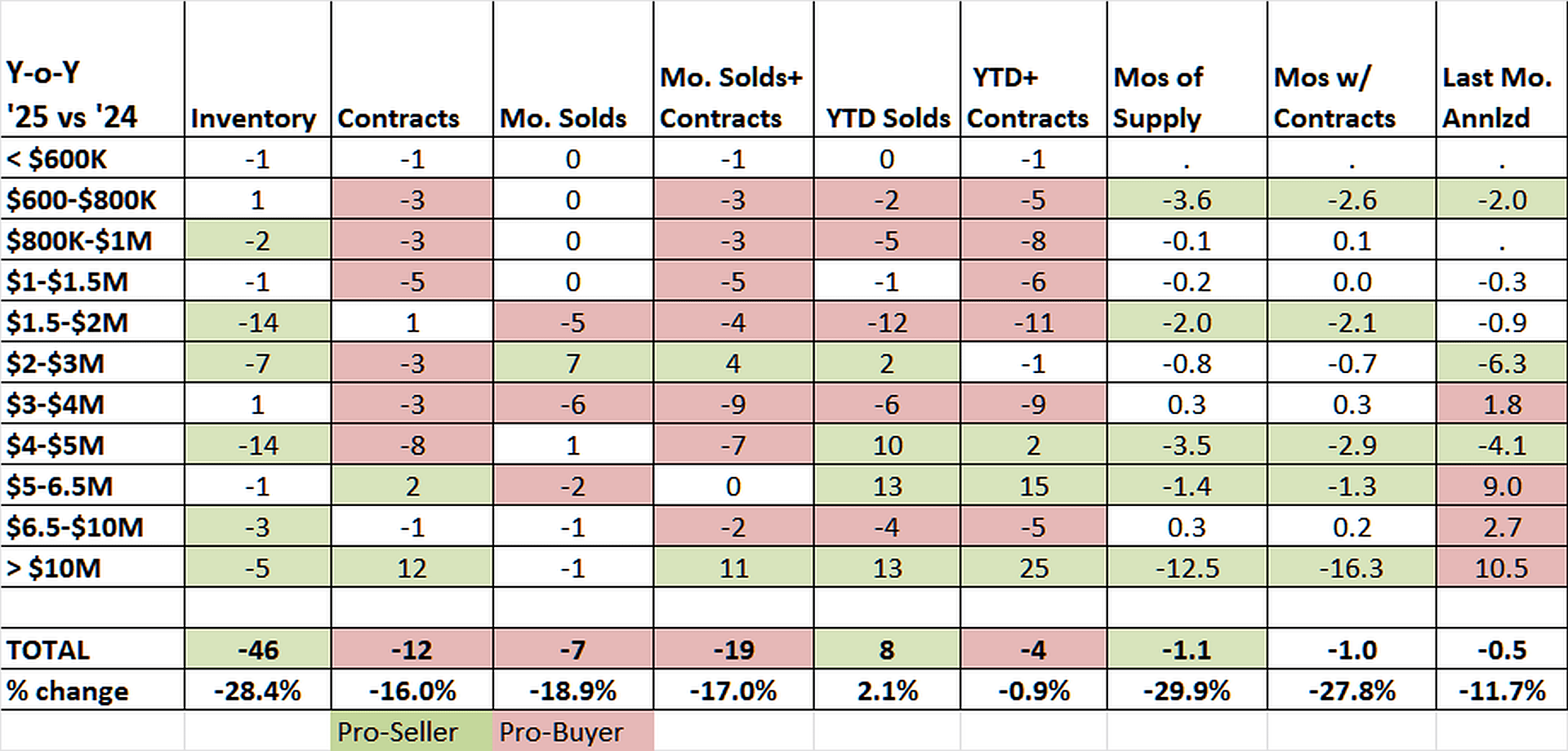Click the red Pro-Buyer legend cell
The height and width of the screenshot is (751, 1568).
(572, 731)
